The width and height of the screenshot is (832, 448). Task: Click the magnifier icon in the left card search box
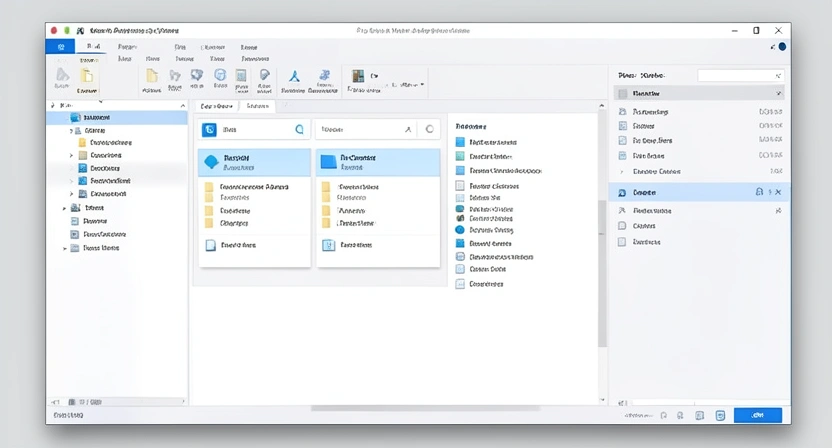coord(298,130)
